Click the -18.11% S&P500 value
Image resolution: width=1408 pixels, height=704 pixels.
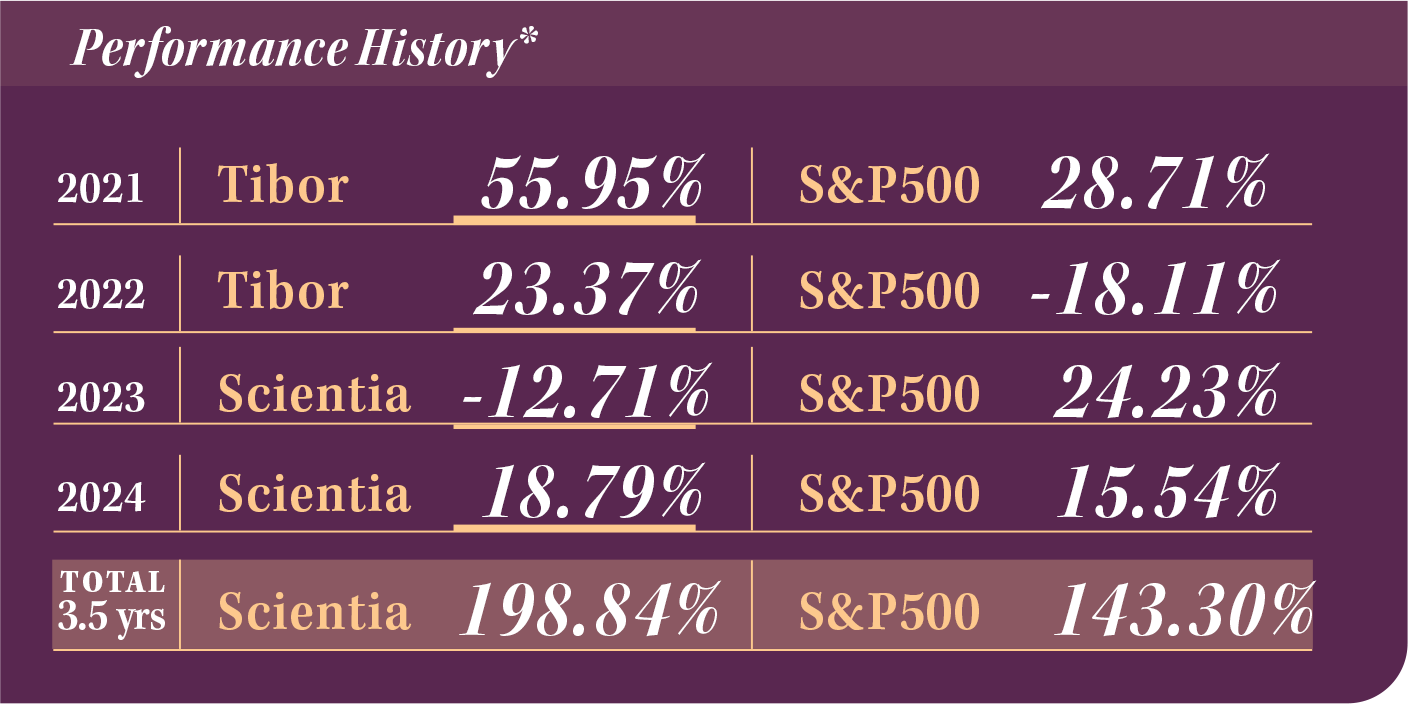1153,290
